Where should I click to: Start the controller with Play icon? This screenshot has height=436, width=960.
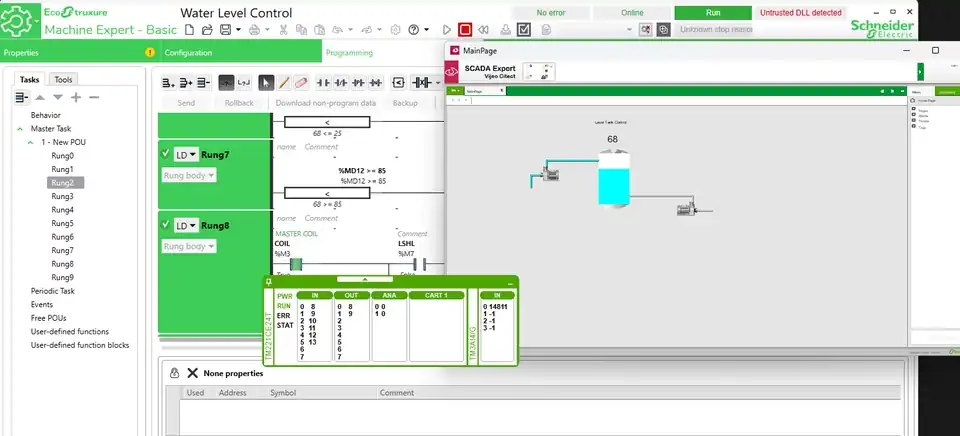tap(447, 29)
